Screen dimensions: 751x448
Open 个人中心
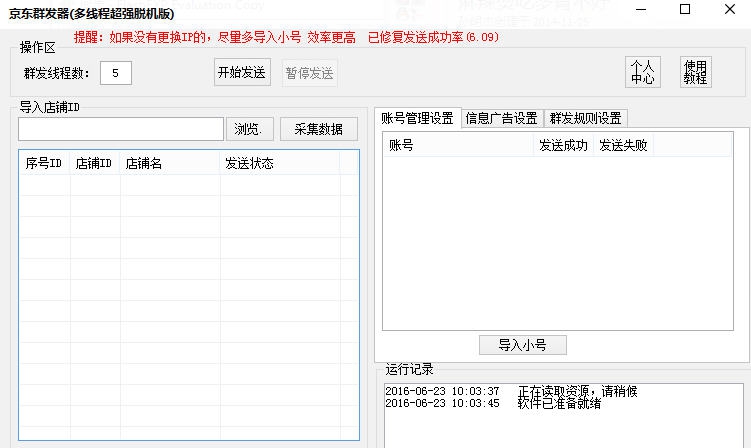click(x=643, y=72)
